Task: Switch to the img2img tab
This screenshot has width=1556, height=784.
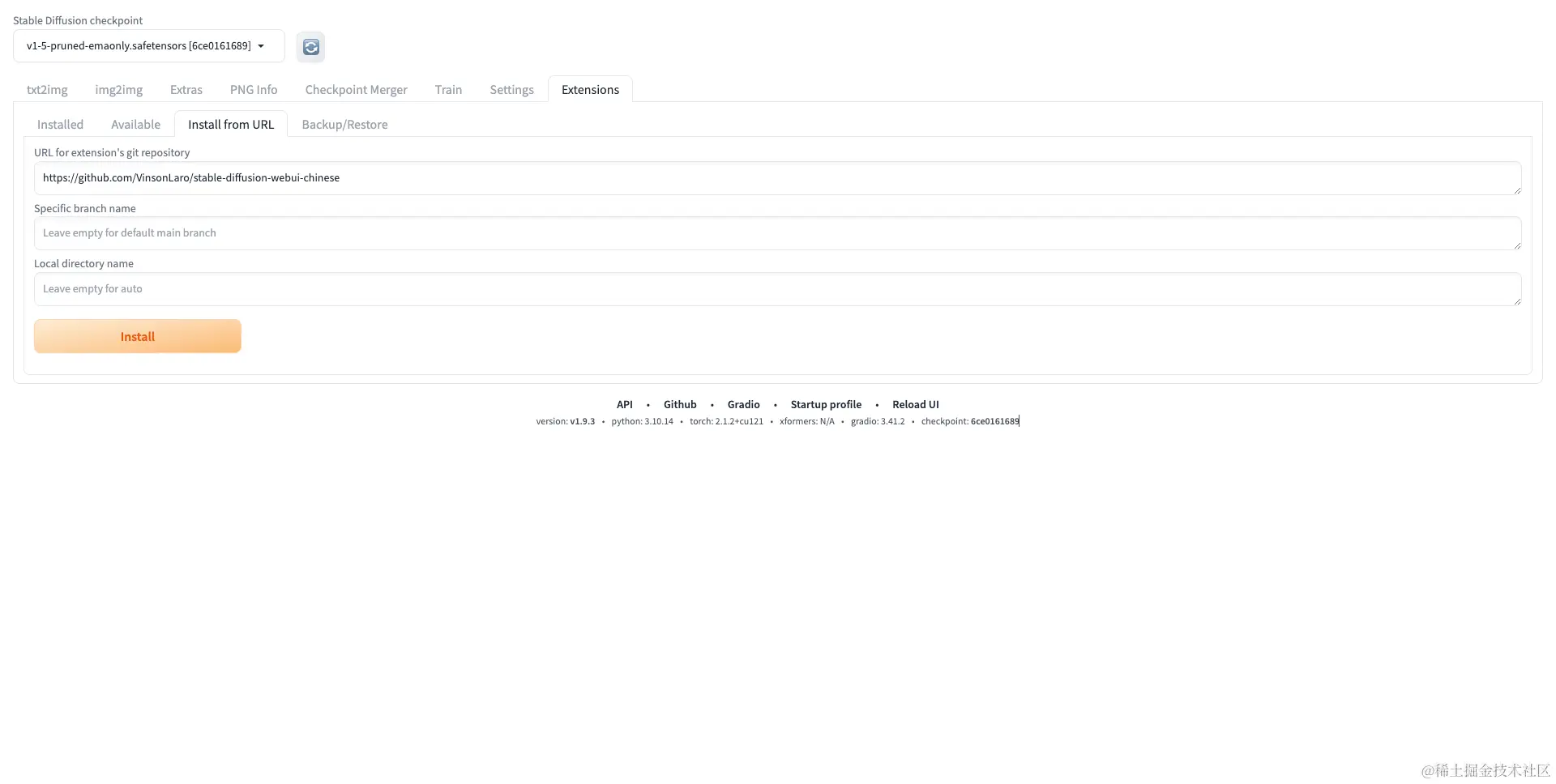Action: (118, 89)
